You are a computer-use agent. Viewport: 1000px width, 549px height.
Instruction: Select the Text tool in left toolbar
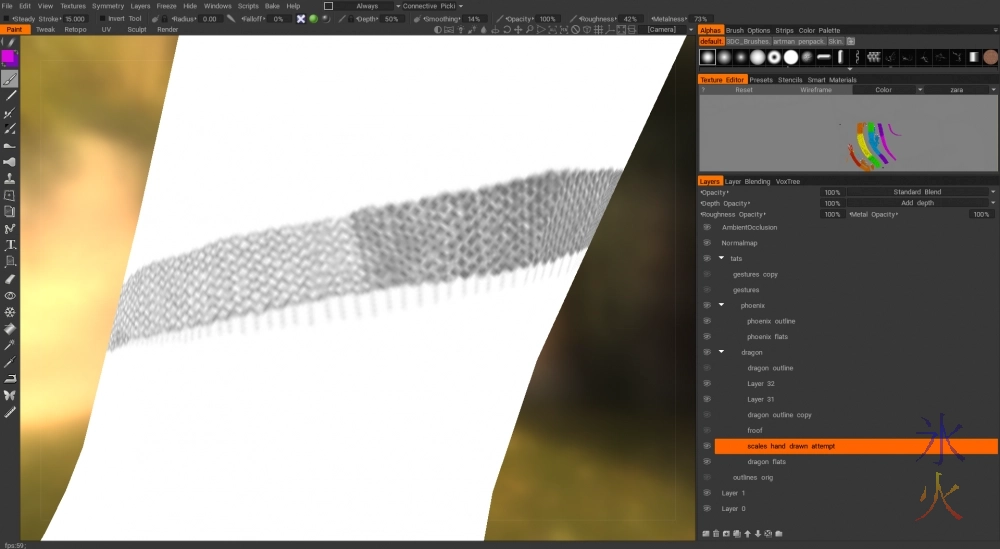pos(10,244)
